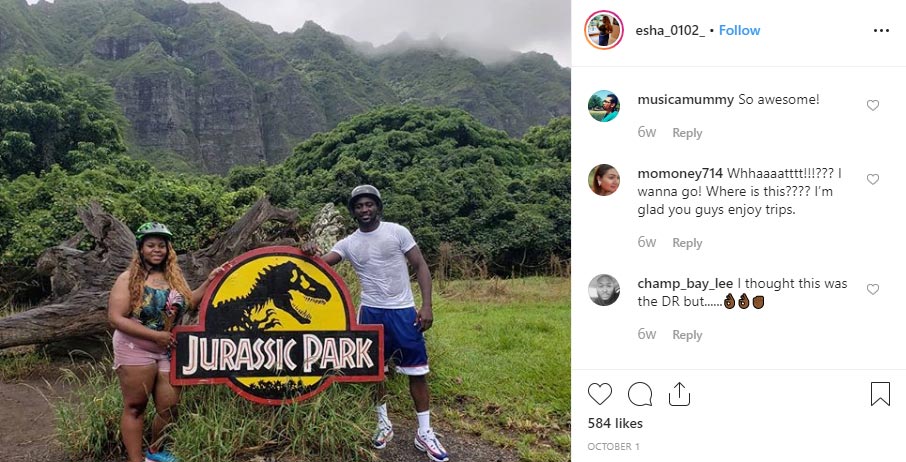View momoney714's avatar

[604, 180]
